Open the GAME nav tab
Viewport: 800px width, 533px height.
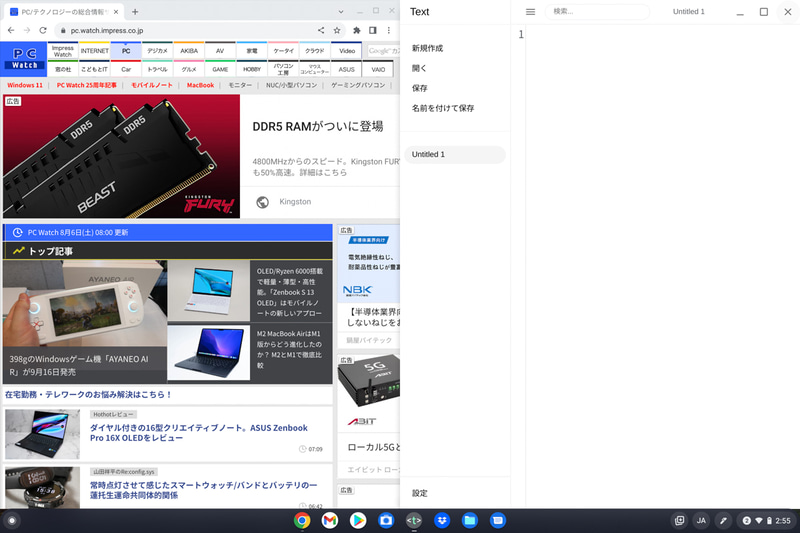click(x=220, y=69)
